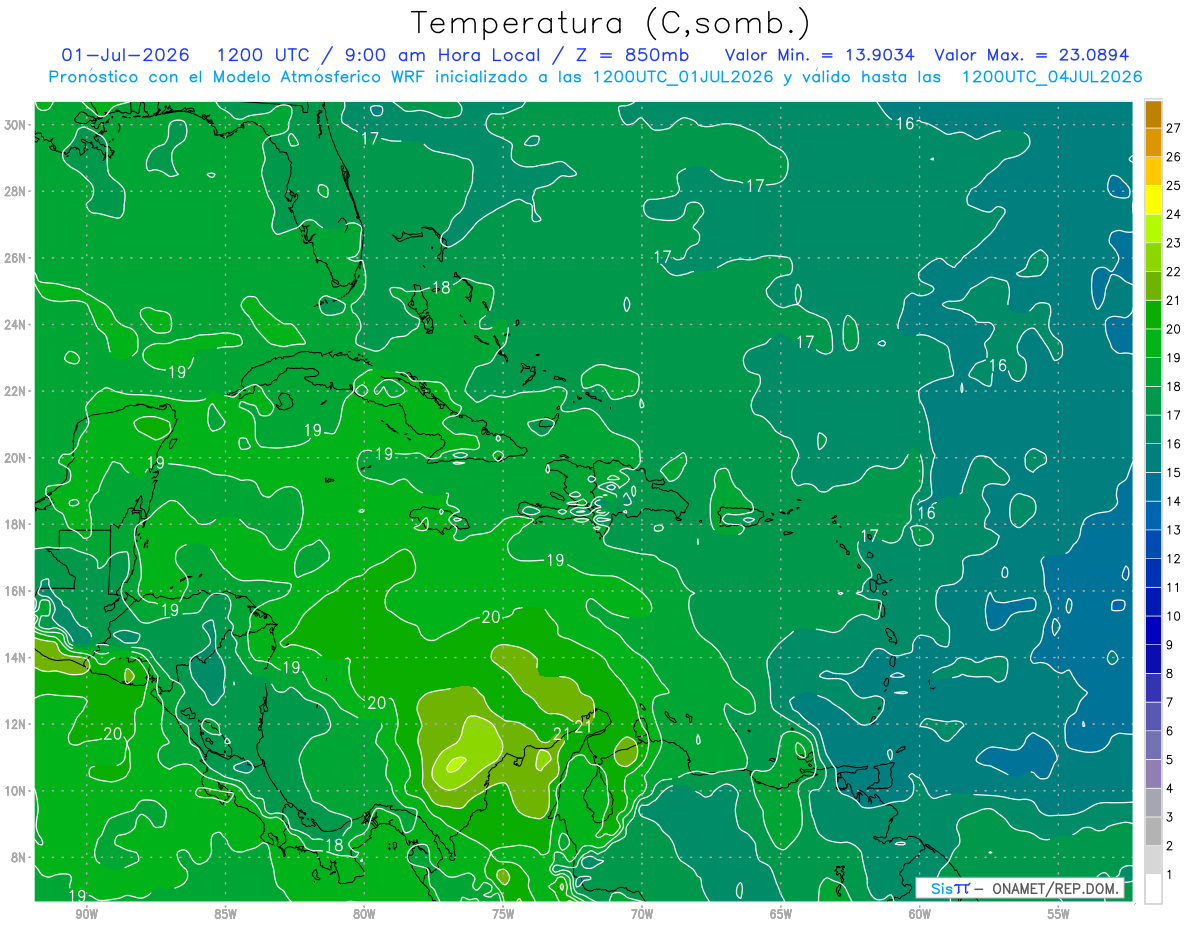Click the longitude axis label "85W"
The height and width of the screenshot is (927, 1200).
click(x=225, y=914)
